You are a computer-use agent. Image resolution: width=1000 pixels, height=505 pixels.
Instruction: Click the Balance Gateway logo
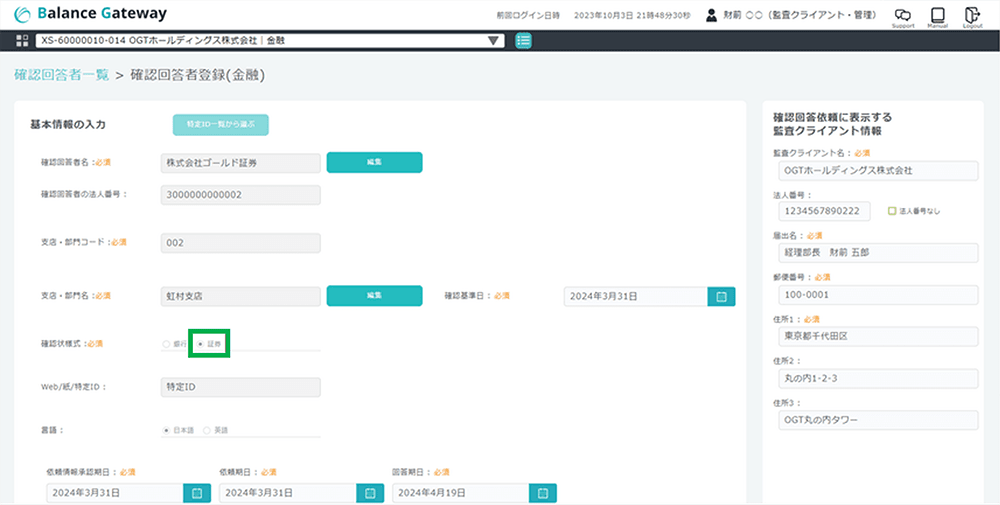(x=91, y=14)
